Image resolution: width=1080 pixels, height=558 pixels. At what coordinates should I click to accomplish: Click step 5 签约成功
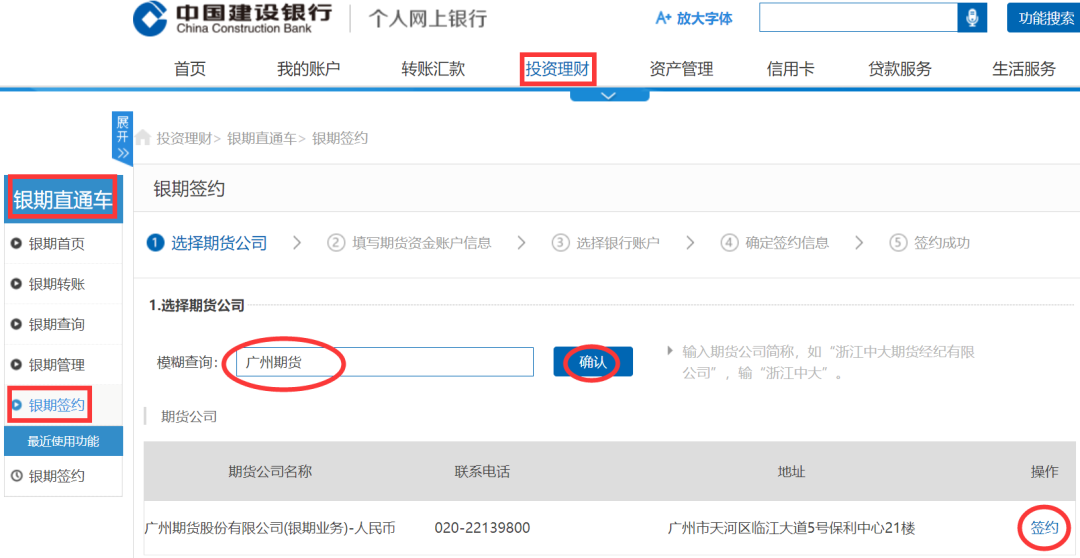[x=930, y=242]
